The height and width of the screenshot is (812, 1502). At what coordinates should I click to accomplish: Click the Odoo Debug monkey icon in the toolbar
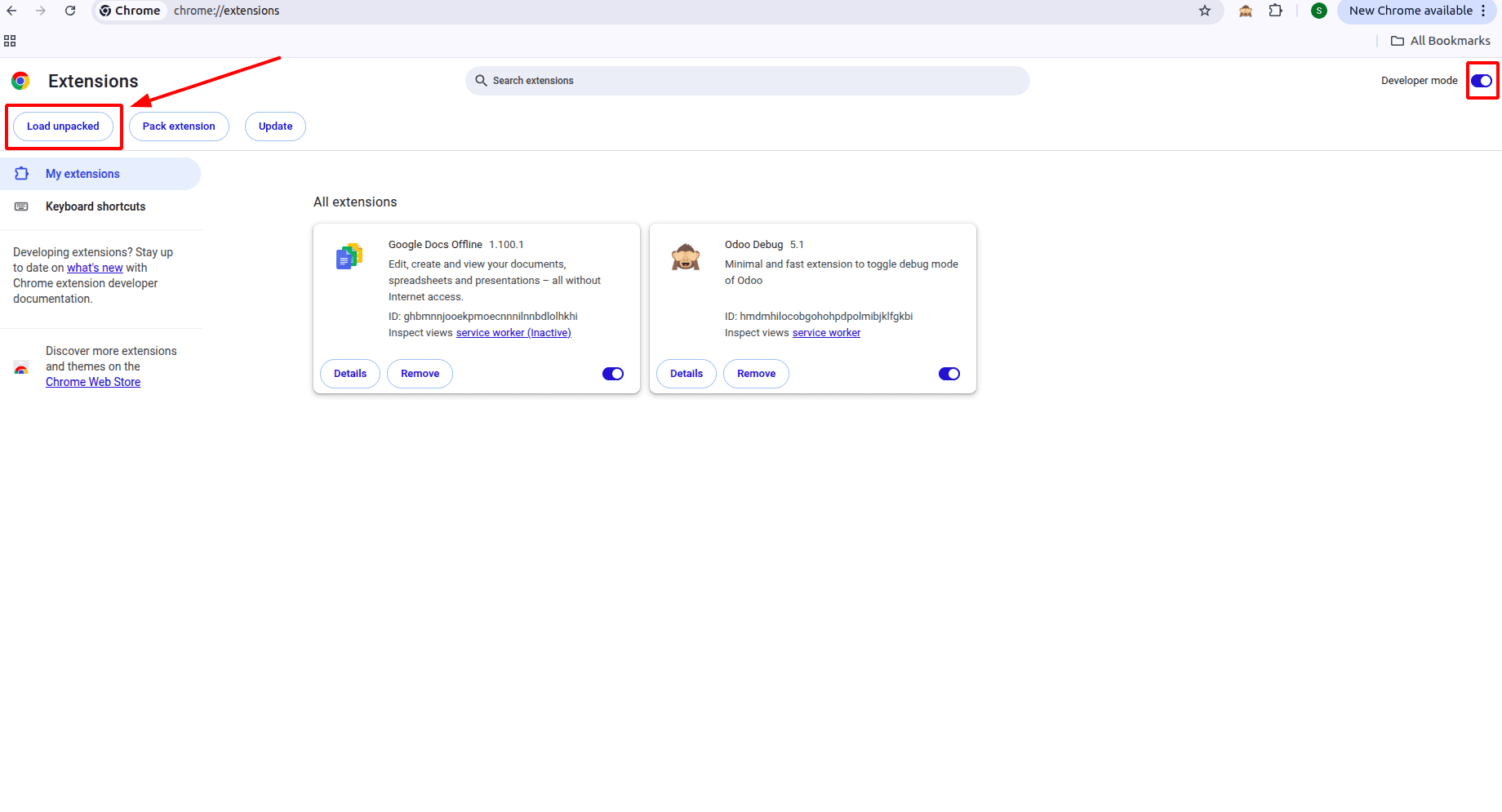1246,11
